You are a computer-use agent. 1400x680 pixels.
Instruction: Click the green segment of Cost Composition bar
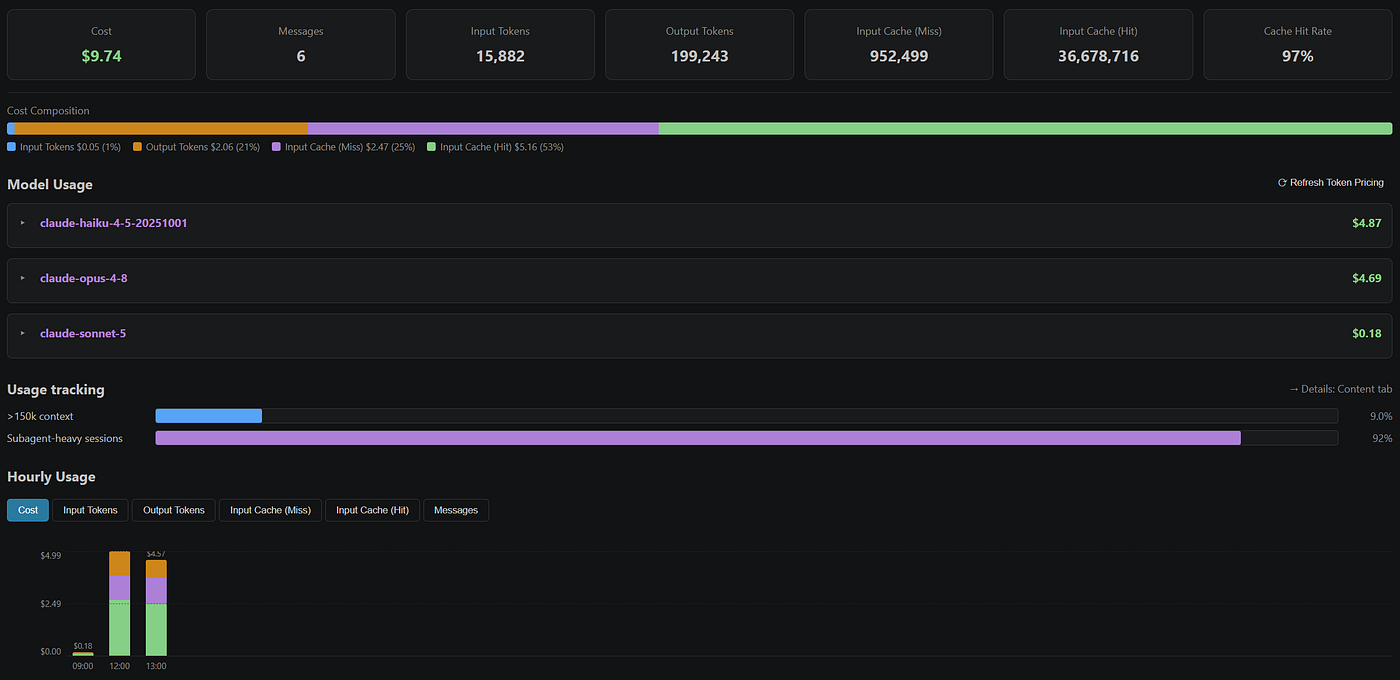point(1025,129)
